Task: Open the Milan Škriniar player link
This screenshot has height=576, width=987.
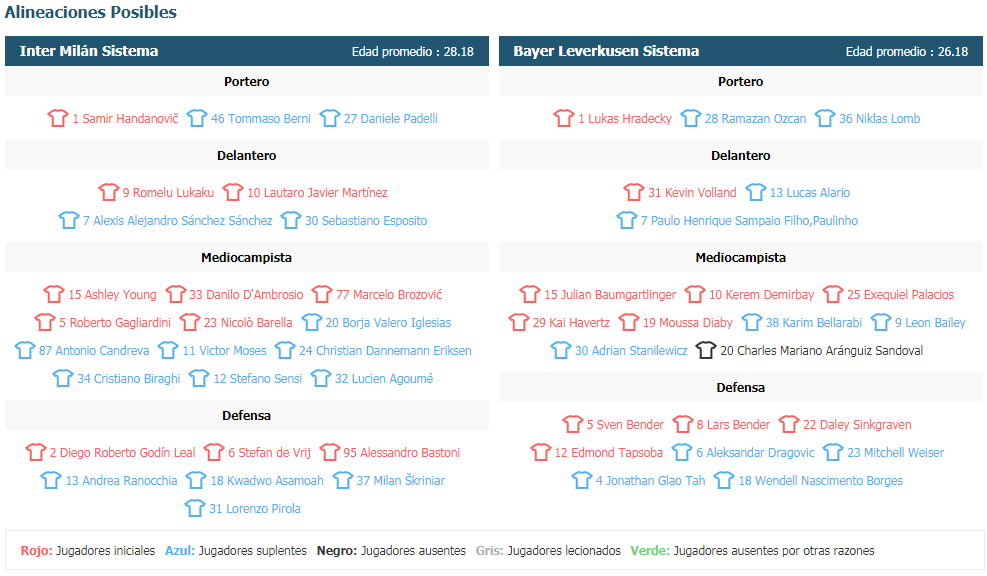Action: (x=400, y=481)
